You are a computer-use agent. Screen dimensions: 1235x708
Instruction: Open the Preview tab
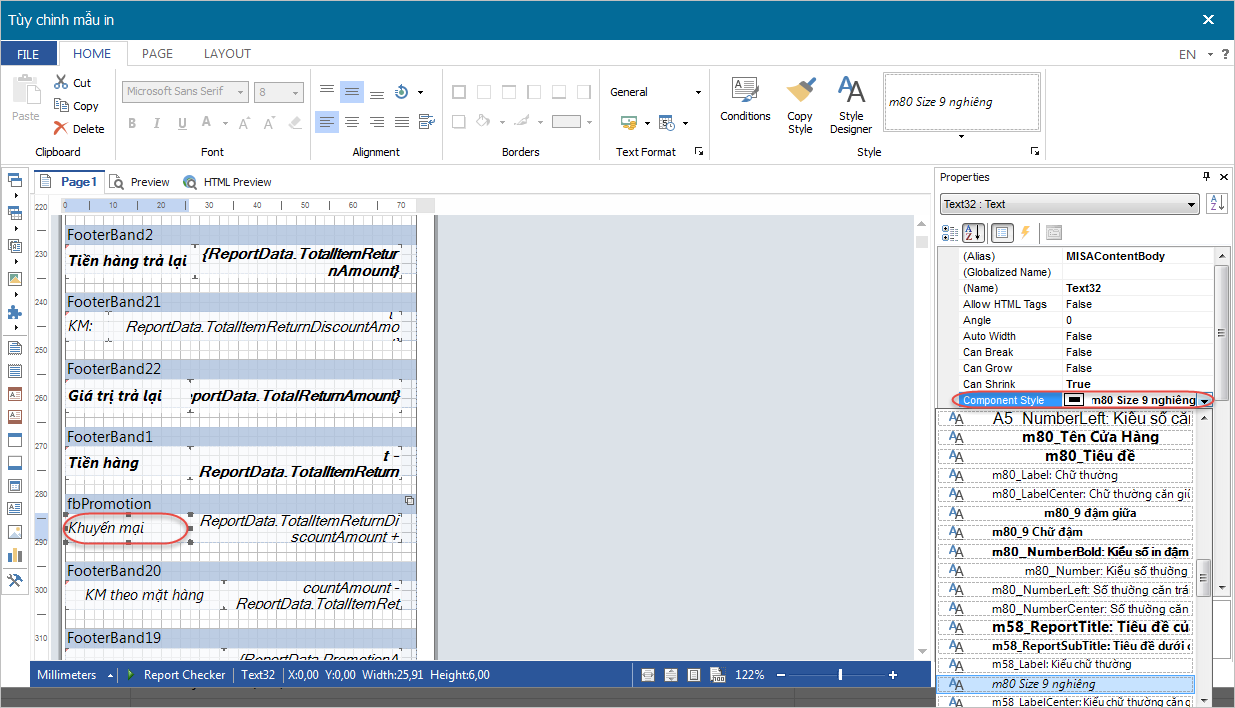141,182
